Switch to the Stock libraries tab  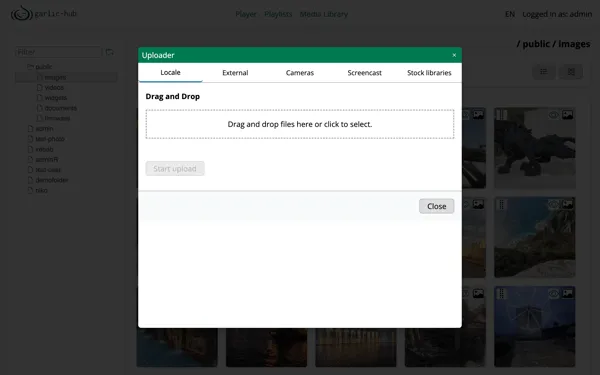(429, 73)
